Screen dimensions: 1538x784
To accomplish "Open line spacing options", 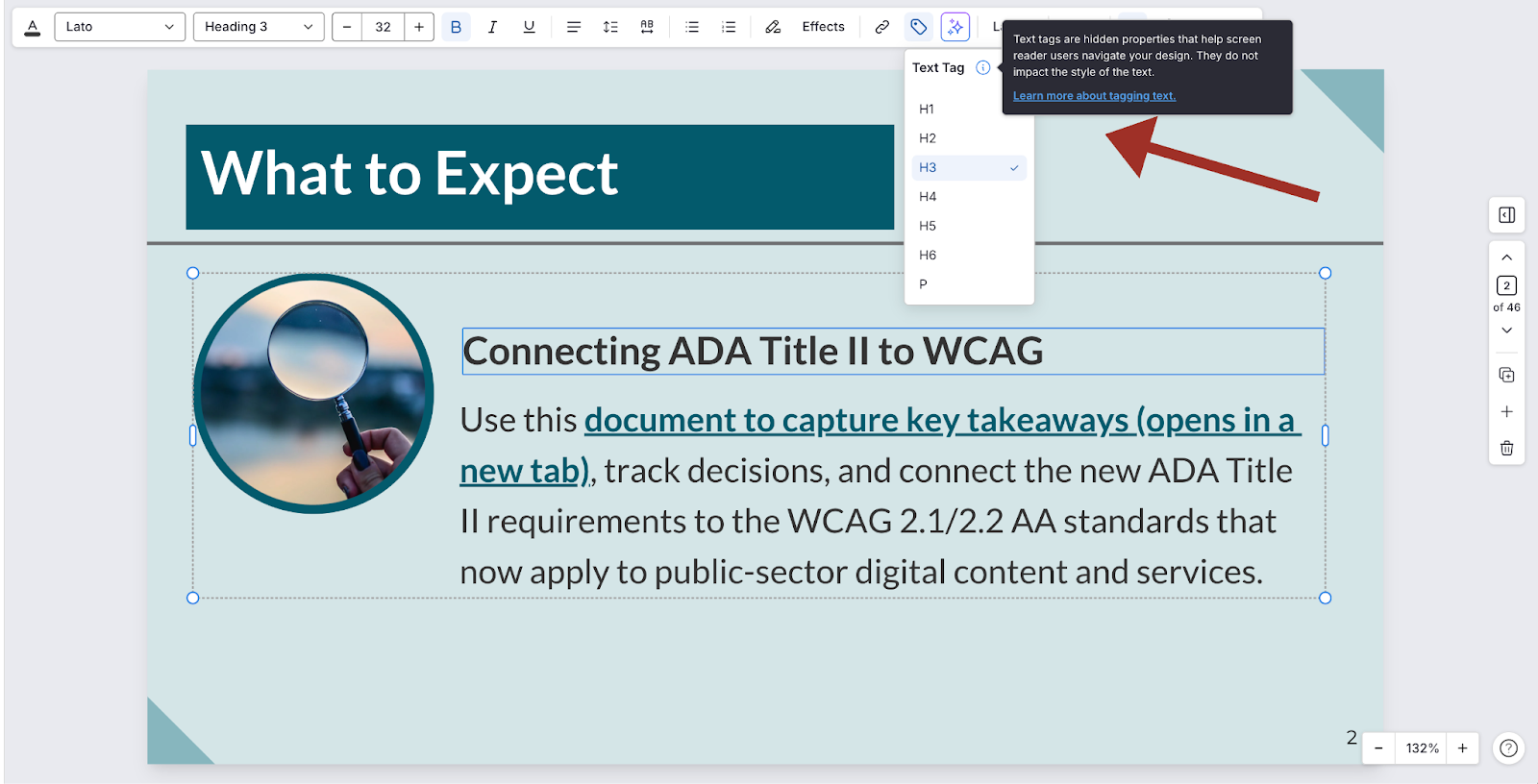I will pos(610,27).
